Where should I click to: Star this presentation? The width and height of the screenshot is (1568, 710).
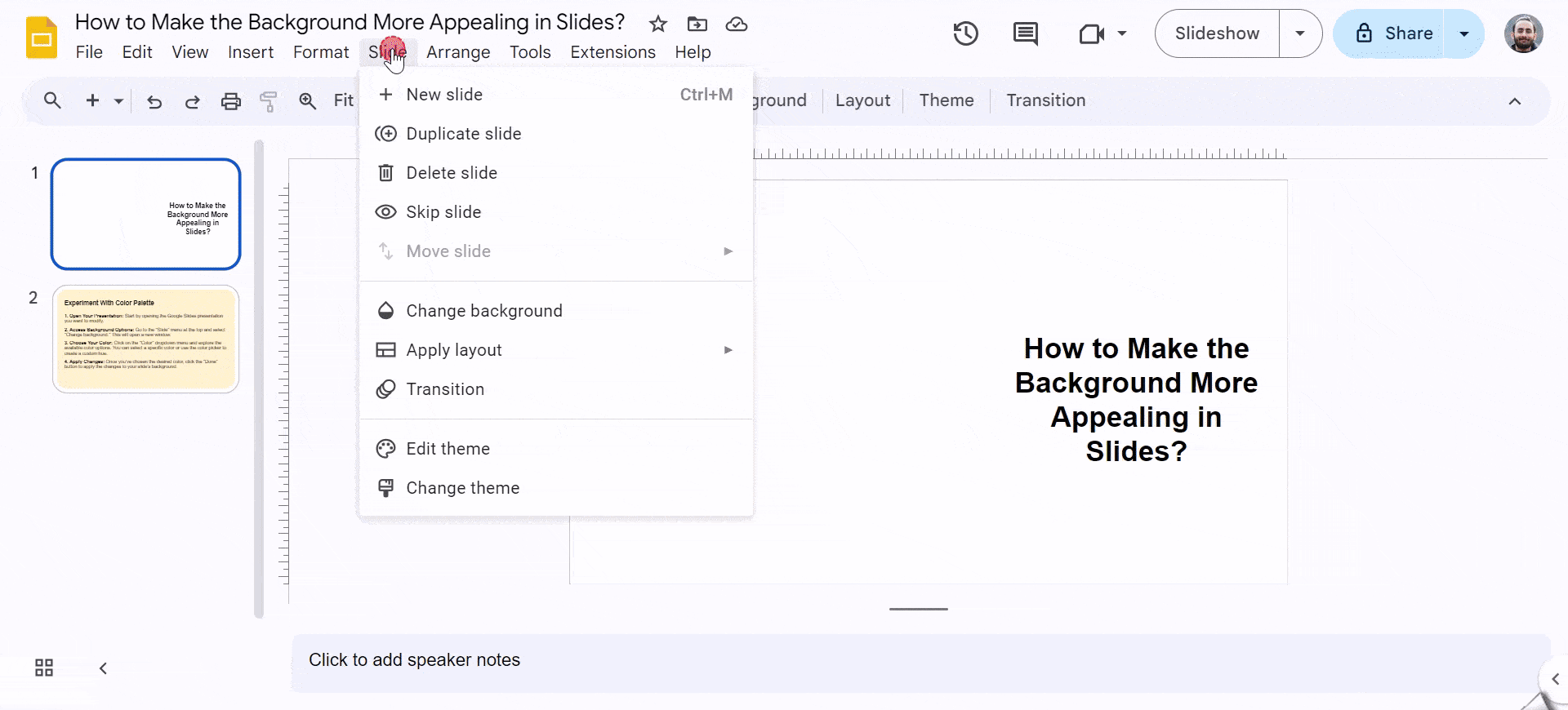point(658,24)
